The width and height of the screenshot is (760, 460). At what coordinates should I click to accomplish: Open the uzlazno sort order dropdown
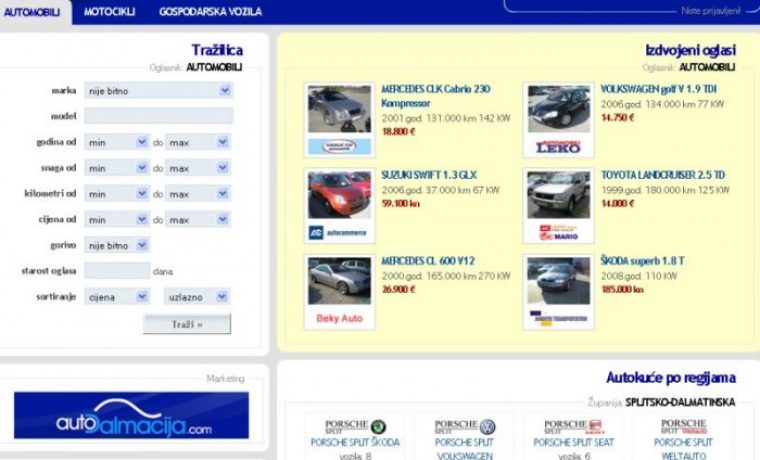pos(197,297)
